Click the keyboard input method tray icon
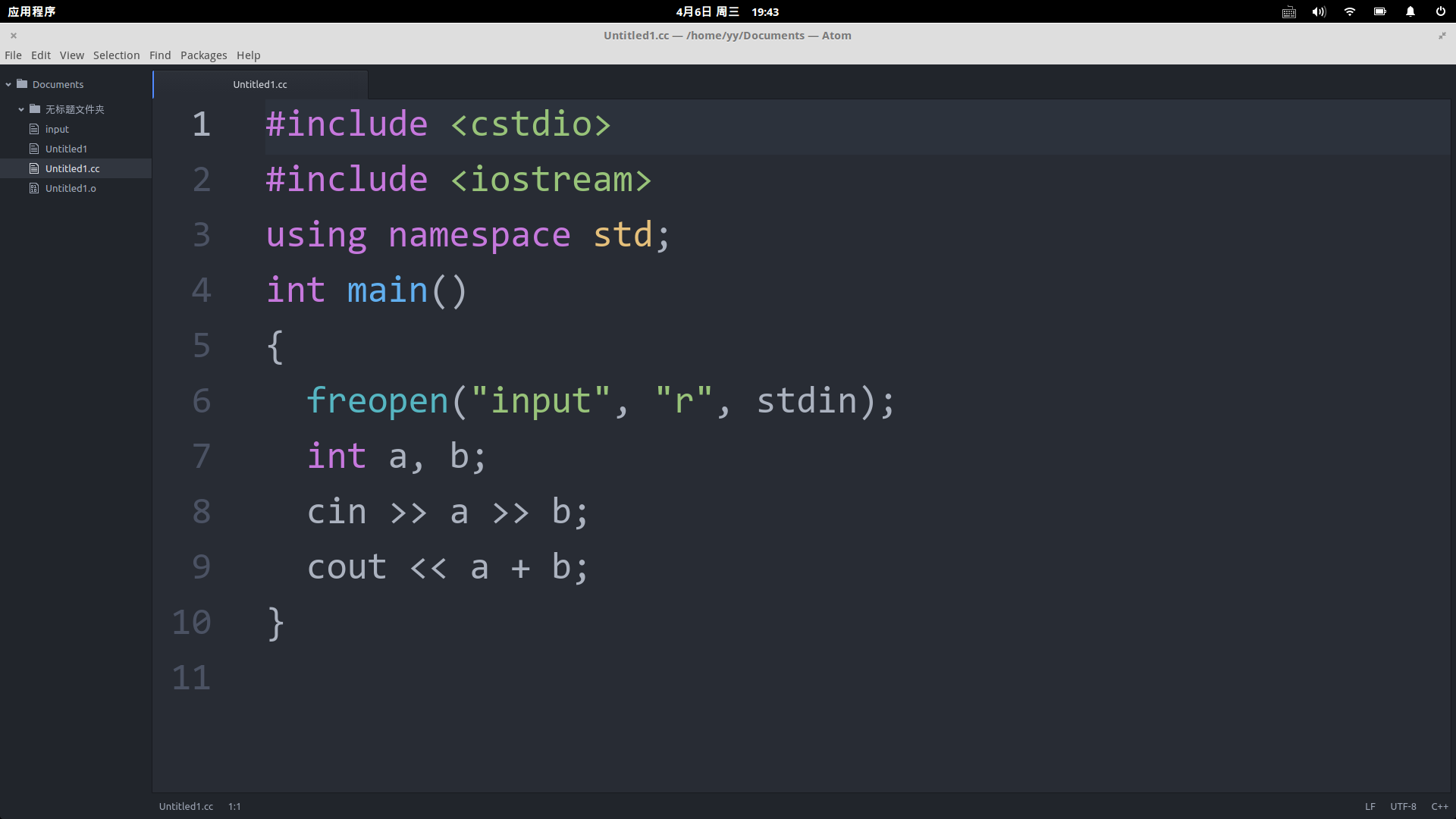The height and width of the screenshot is (819, 1456). point(1289,11)
